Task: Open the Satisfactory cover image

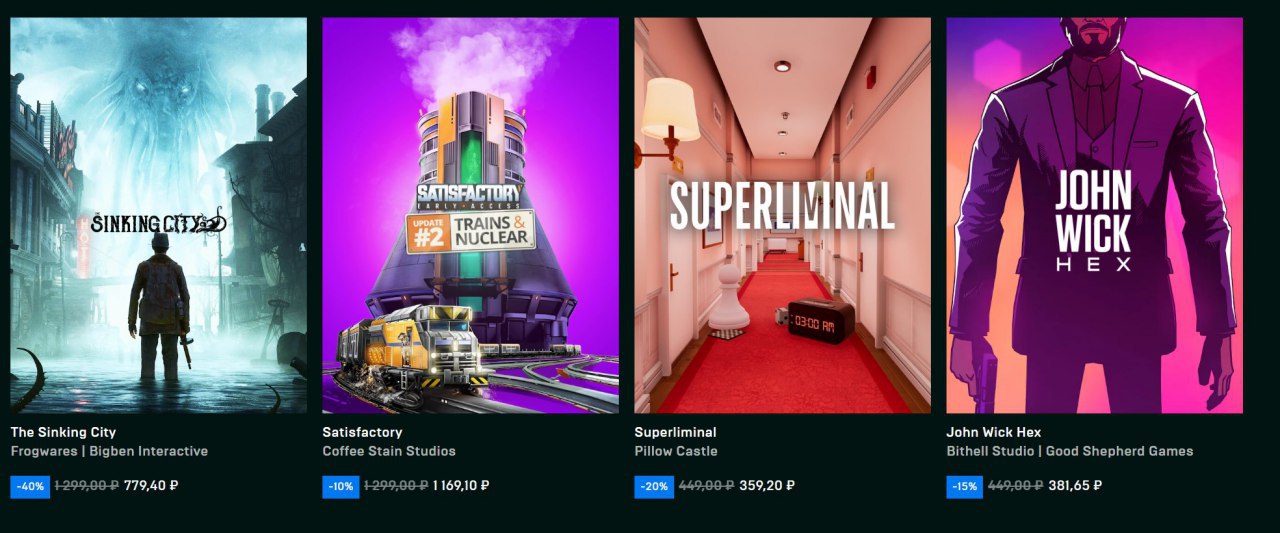Action: point(470,215)
